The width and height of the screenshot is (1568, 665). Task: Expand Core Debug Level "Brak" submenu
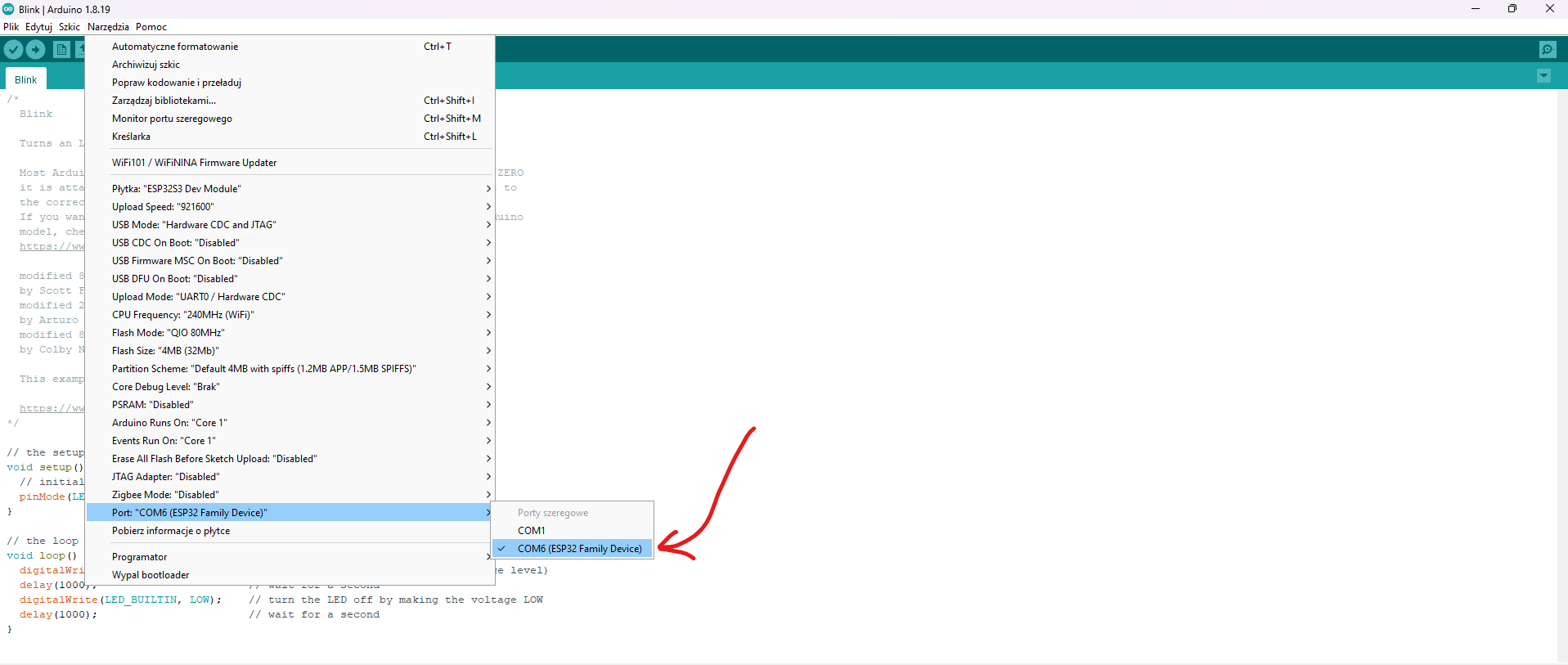tap(290, 387)
